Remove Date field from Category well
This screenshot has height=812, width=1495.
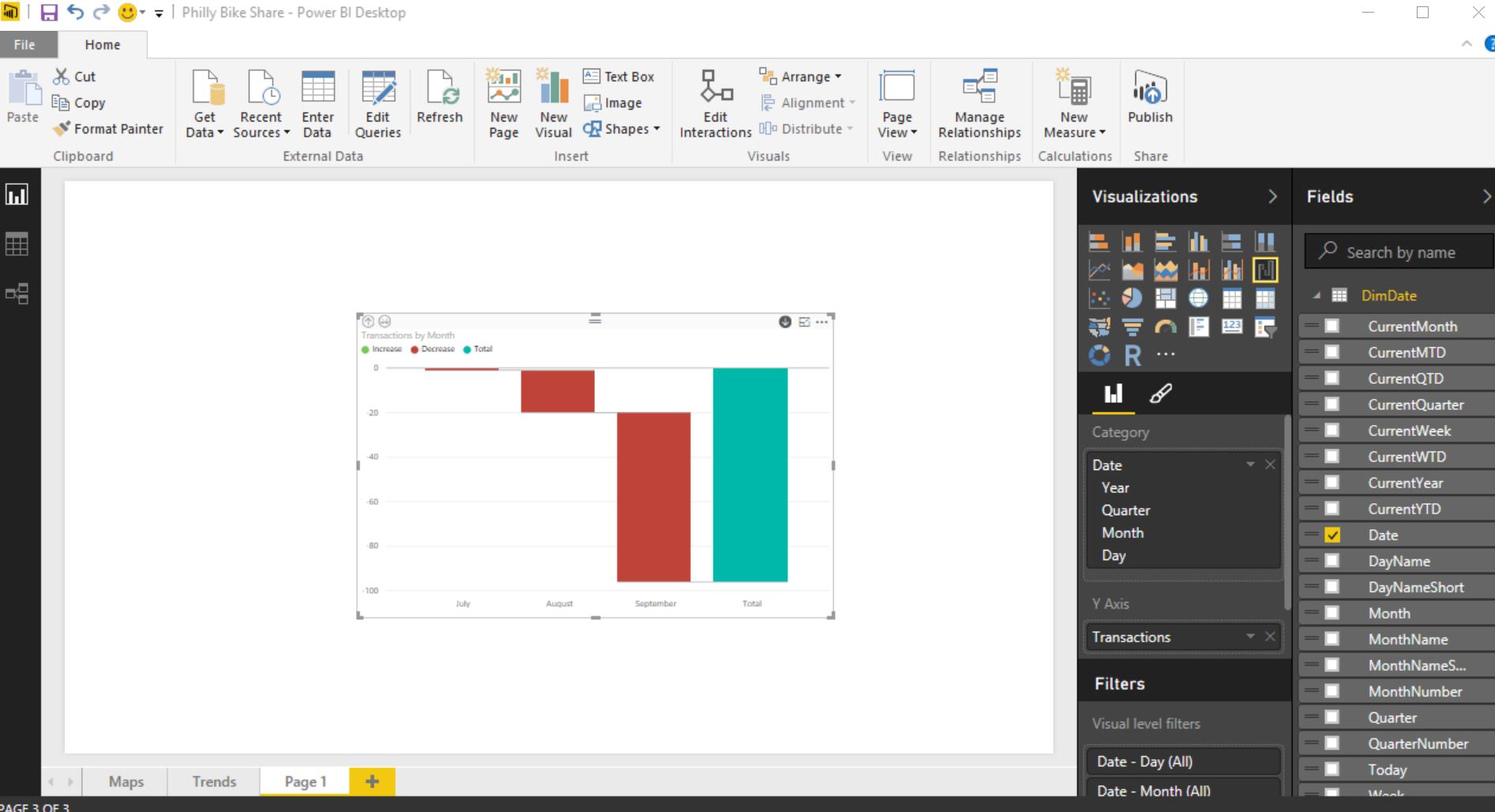(x=1270, y=464)
